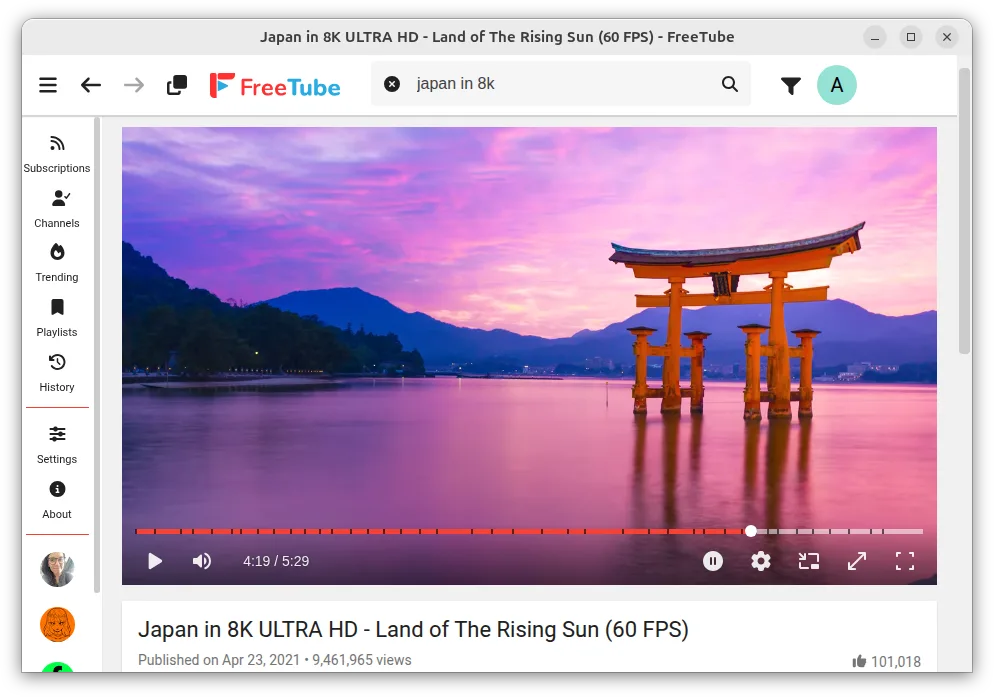Screen dimensions: 994x697
Task: Open the search filters funnel icon
Action: [791, 86]
